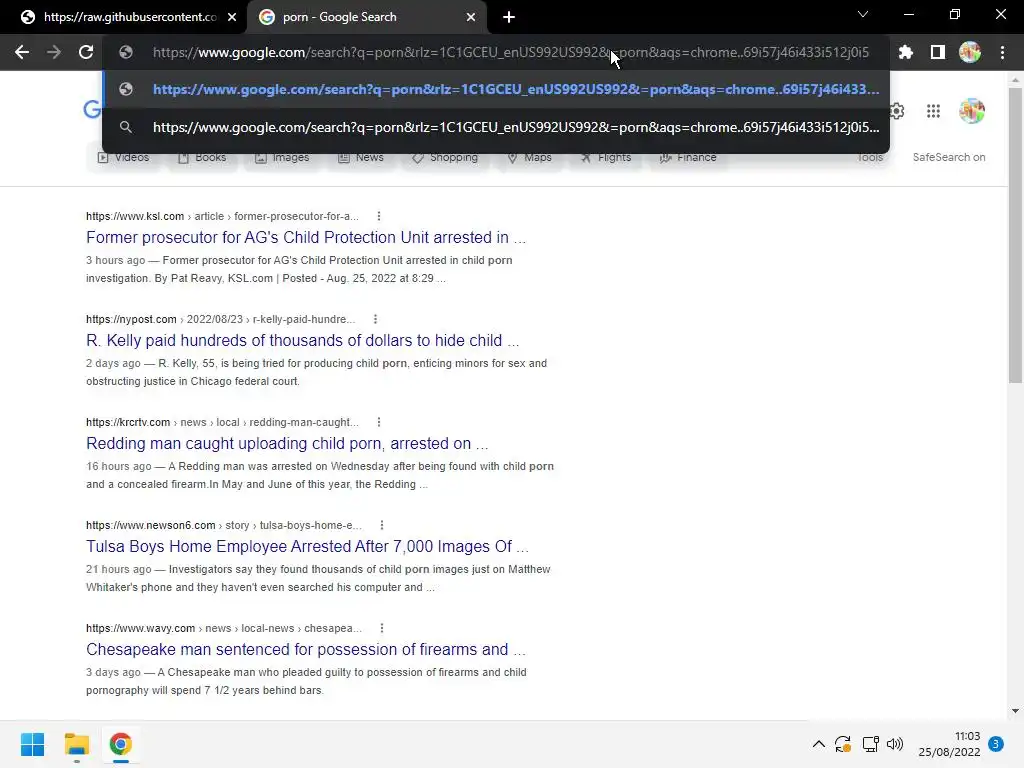Open the three-dot menu beside ksl.com result
Screen dimensions: 1024x768
pyautogui.click(x=379, y=216)
